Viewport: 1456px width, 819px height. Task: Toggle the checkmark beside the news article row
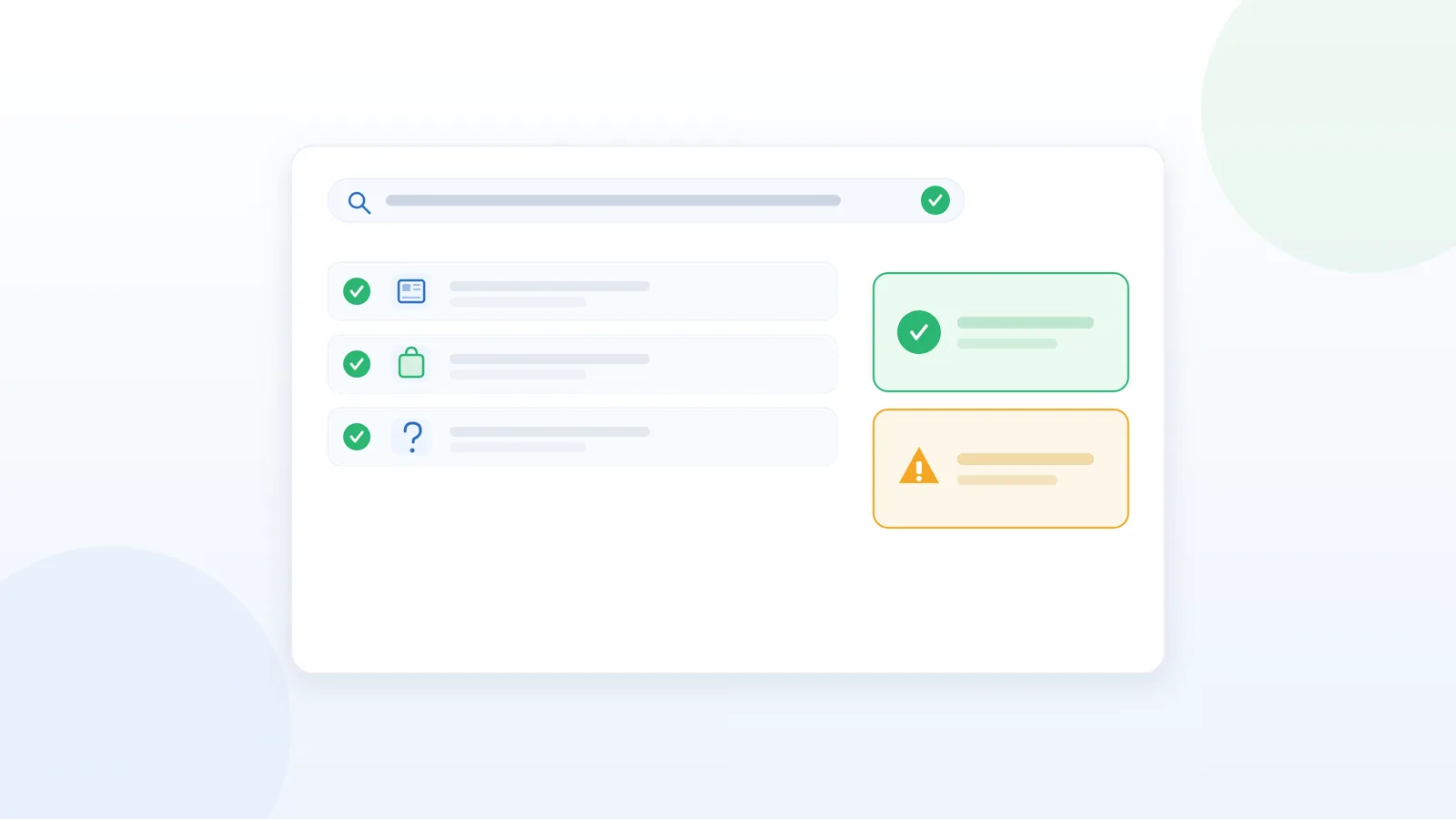(357, 291)
